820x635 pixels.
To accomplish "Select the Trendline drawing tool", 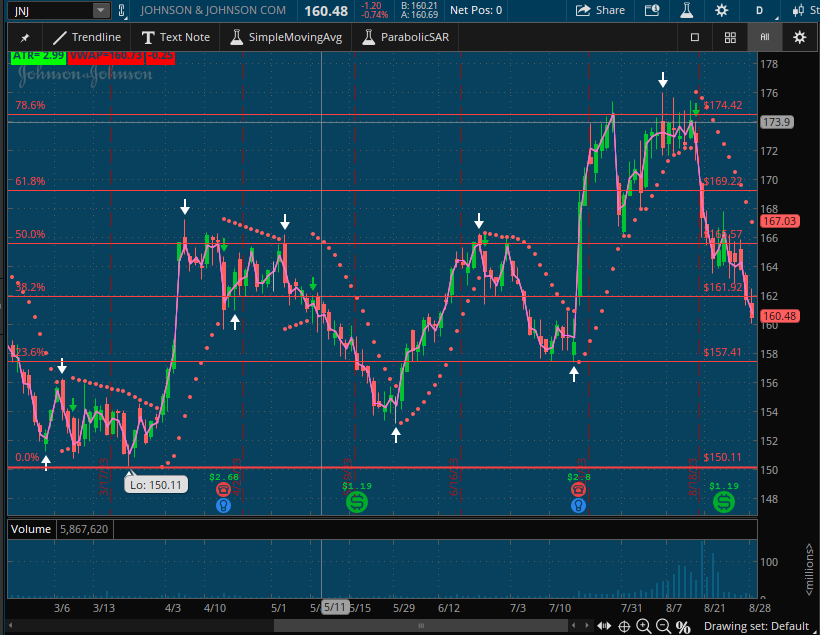I will pyautogui.click(x=87, y=37).
